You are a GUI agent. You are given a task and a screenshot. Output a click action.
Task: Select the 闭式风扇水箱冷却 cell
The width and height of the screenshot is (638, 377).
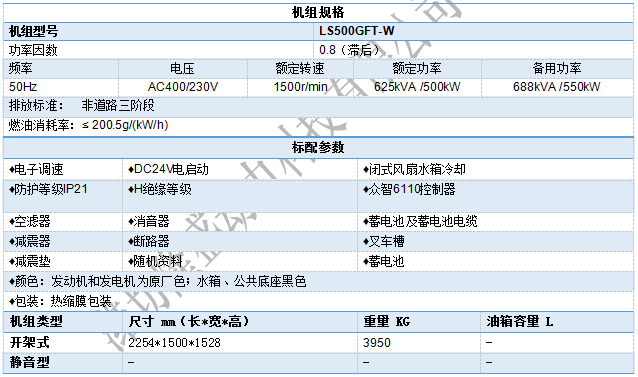tap(496, 169)
